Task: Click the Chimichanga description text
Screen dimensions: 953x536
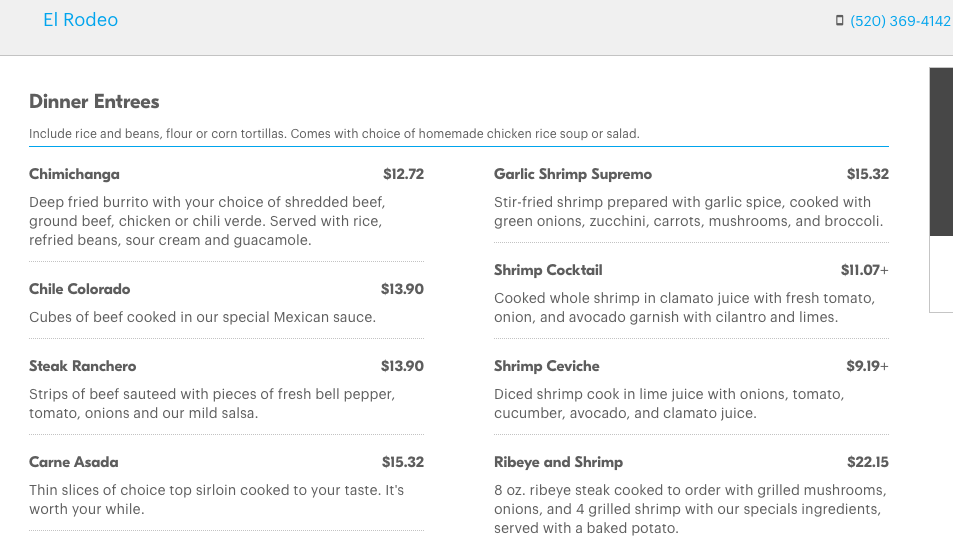Action: click(x=207, y=221)
